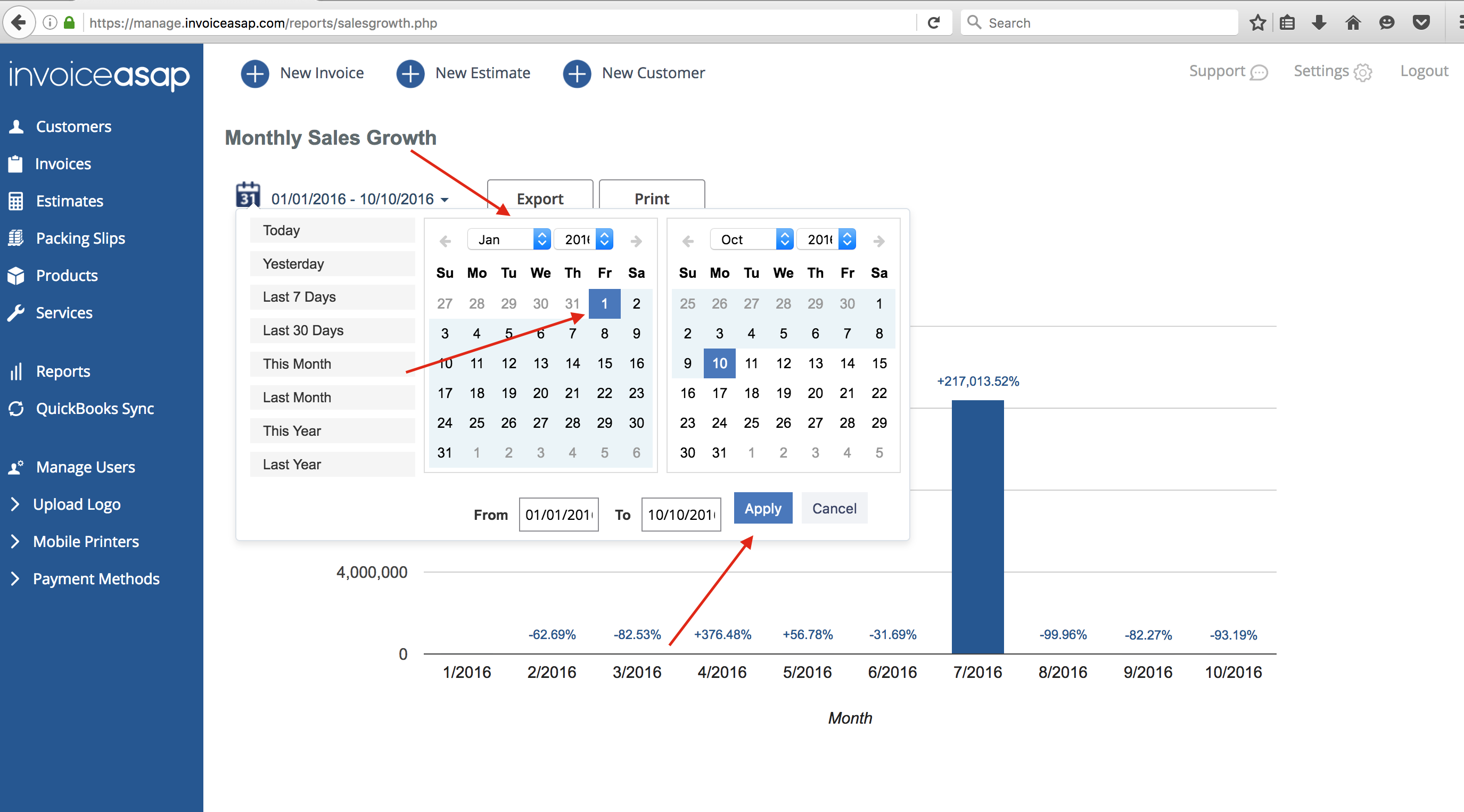Open the left calendar year dropdown

[583, 239]
